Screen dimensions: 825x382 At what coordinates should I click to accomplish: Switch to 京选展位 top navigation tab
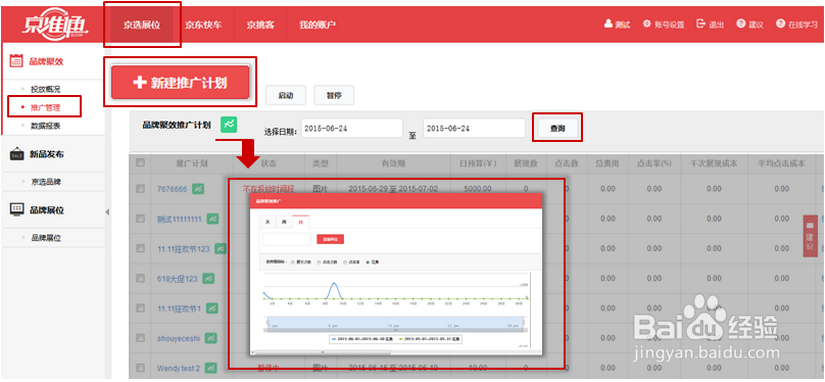[142, 24]
